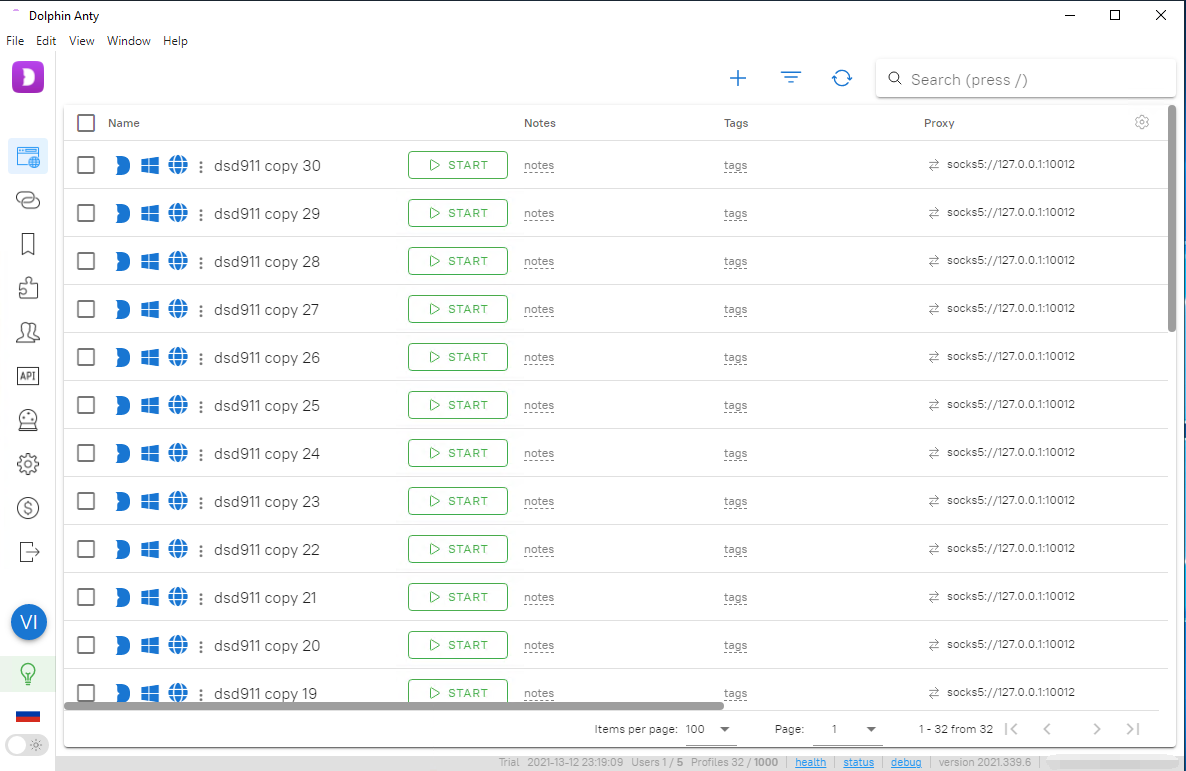Screen dimensions: 1186x771
Task: Edit tags for dsd911 copy 21
Action: coord(735,598)
